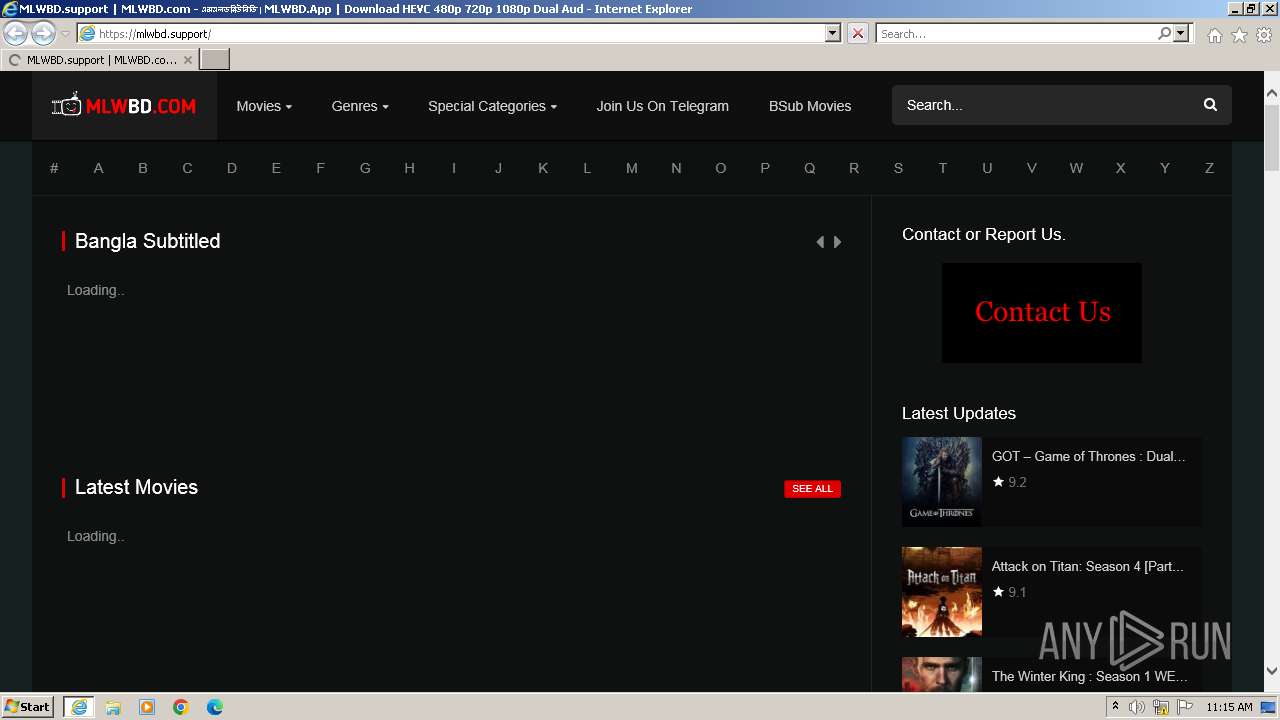Filter titles by letter M

coord(632,168)
